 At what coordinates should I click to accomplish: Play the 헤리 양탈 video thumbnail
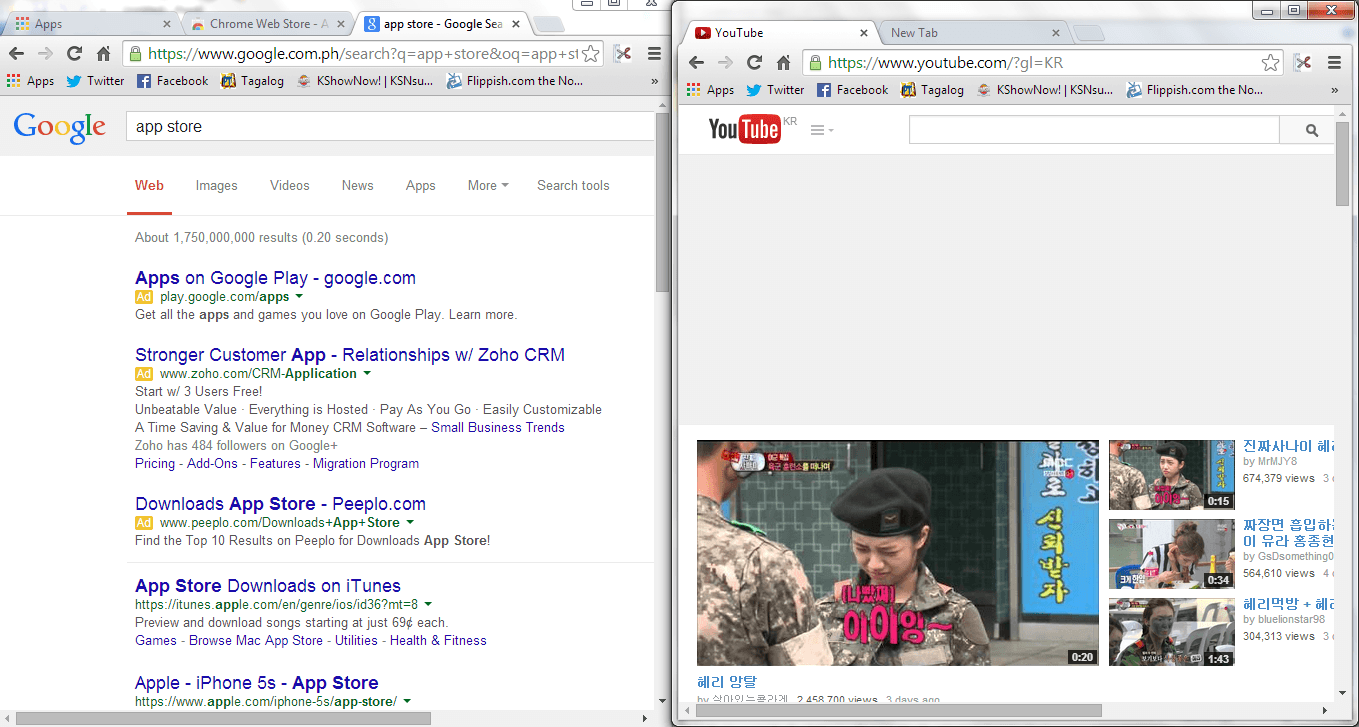tap(898, 553)
